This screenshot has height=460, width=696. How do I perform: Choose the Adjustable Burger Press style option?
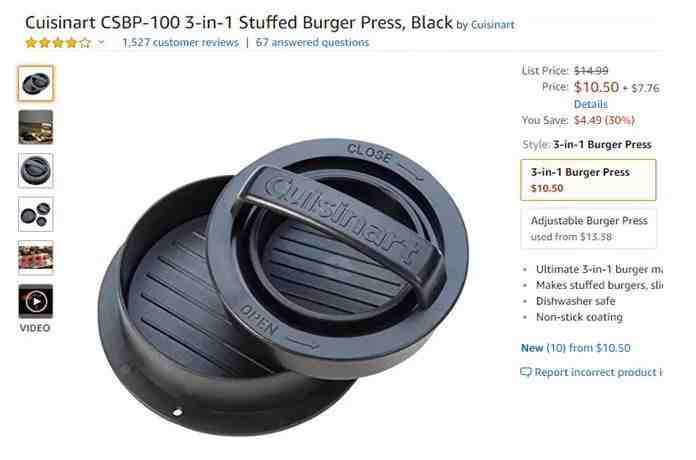[589, 228]
